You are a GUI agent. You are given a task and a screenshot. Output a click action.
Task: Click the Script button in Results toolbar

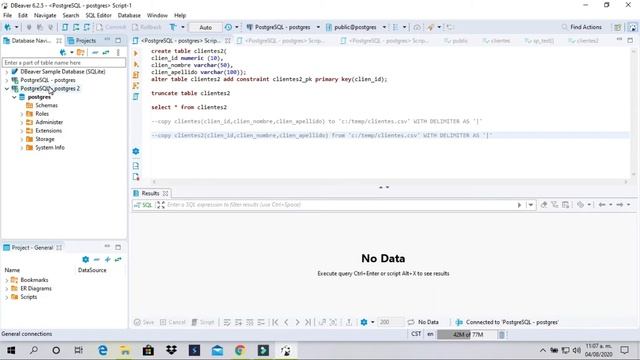point(203,322)
